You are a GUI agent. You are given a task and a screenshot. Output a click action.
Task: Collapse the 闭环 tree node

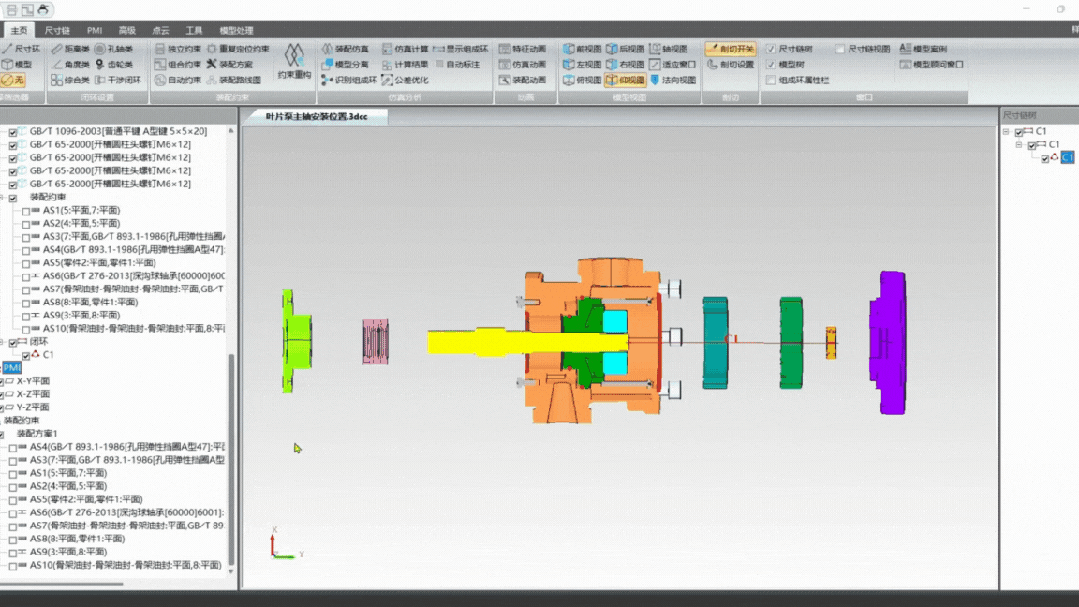pos(2,342)
